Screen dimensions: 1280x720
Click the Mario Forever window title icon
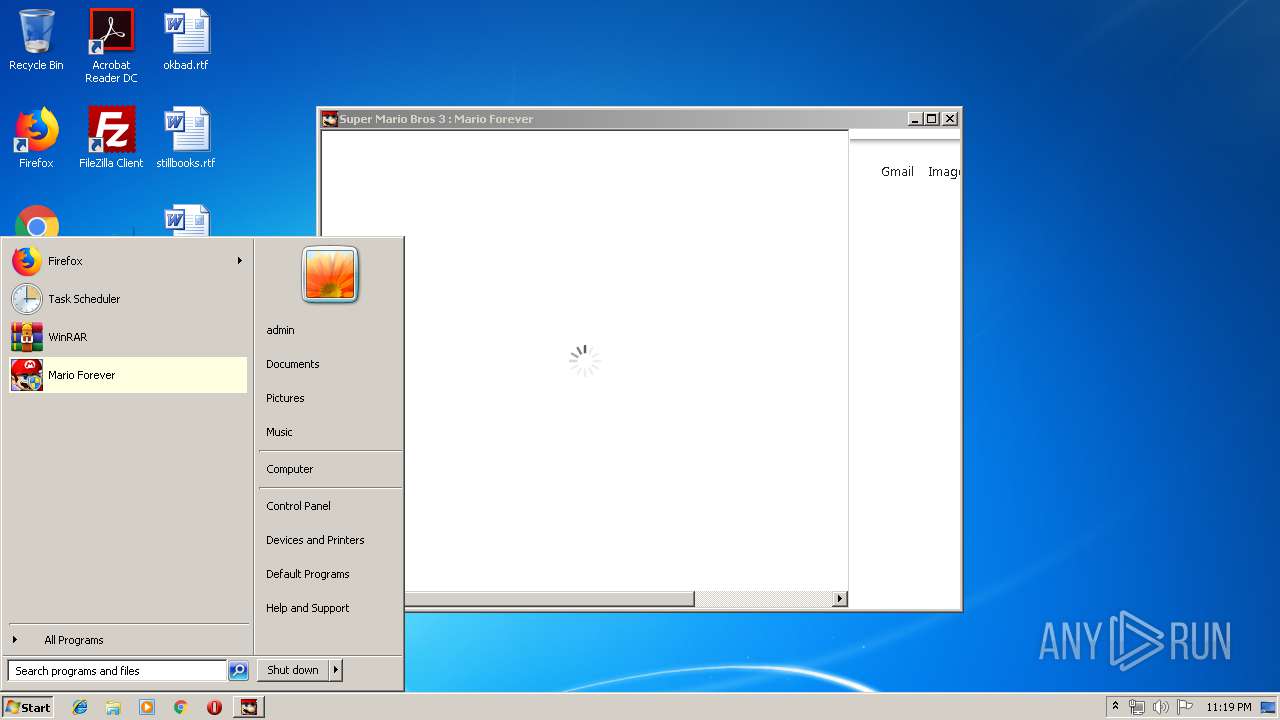tap(329, 119)
